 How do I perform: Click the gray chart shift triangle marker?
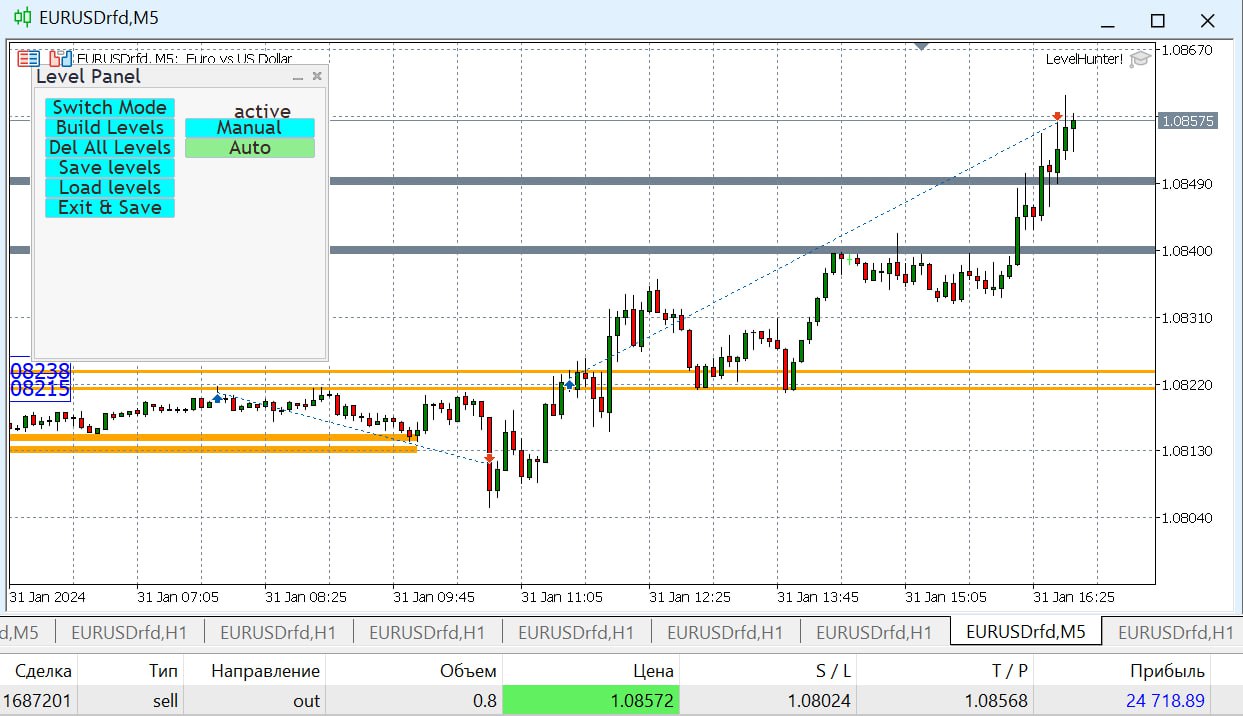(x=922, y=46)
